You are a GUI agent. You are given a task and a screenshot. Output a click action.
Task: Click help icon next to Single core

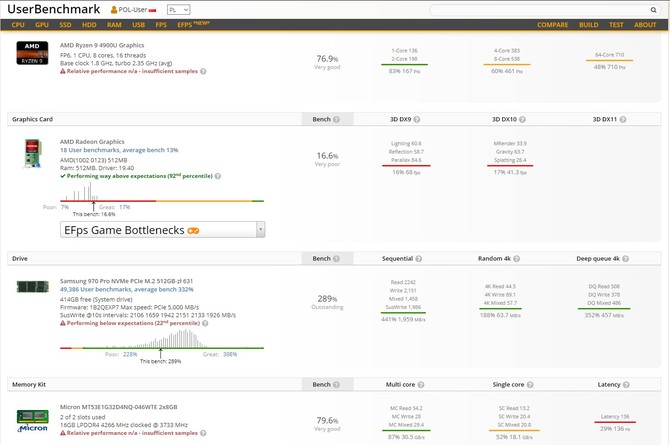[530, 385]
